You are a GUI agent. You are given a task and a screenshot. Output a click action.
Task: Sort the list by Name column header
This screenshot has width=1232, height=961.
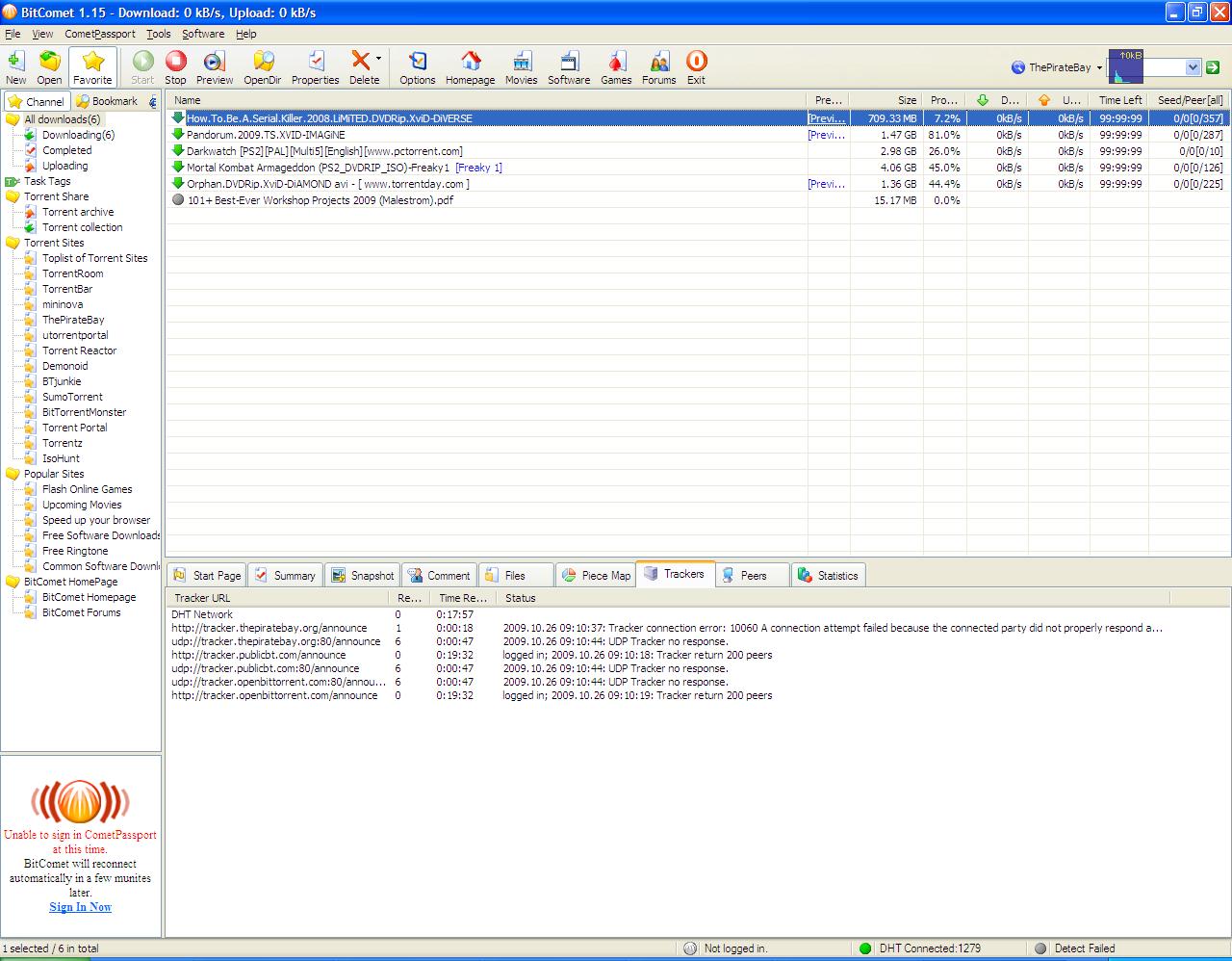(x=486, y=100)
